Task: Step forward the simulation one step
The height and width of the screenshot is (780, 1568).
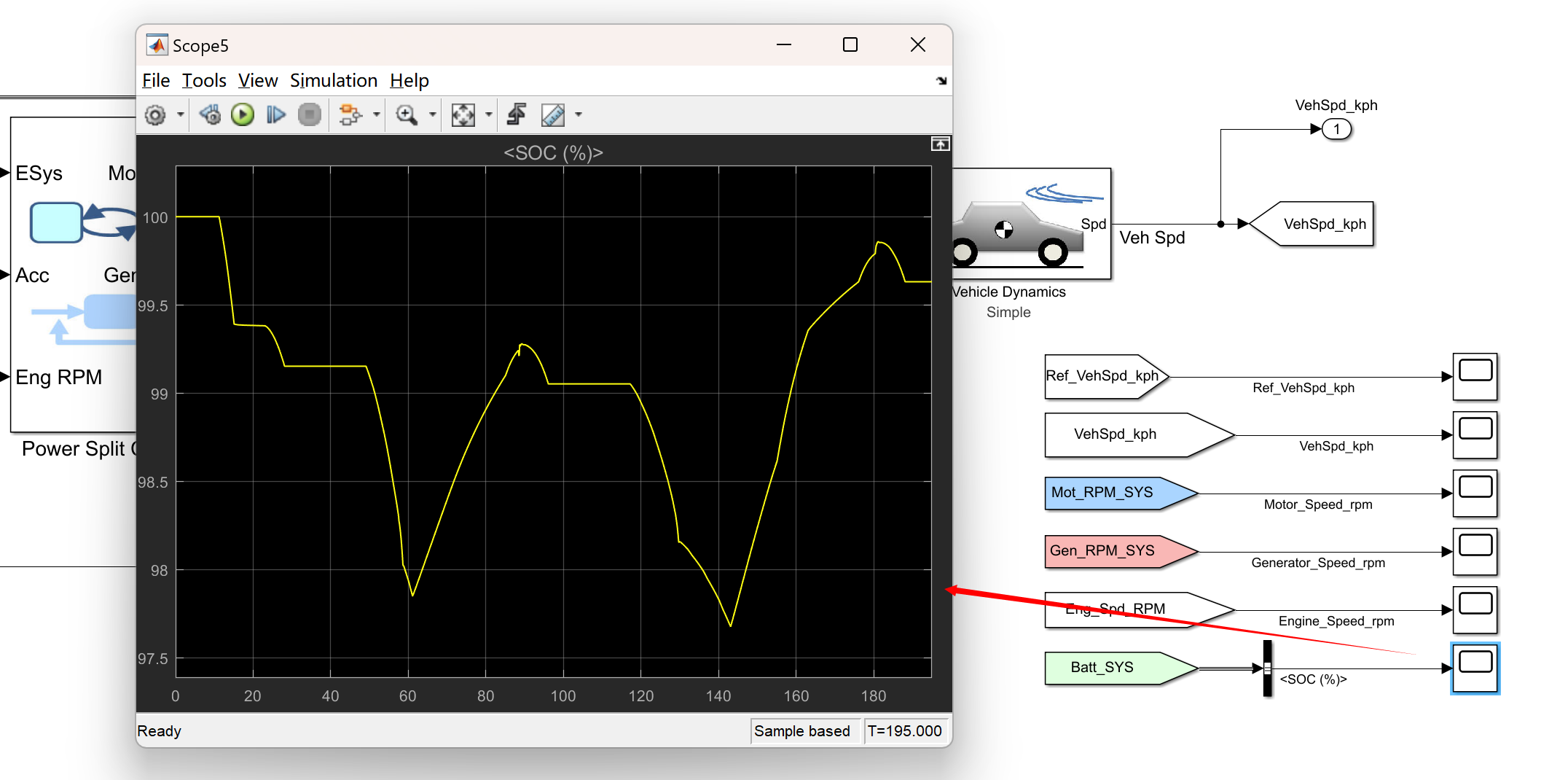Action: tap(275, 114)
